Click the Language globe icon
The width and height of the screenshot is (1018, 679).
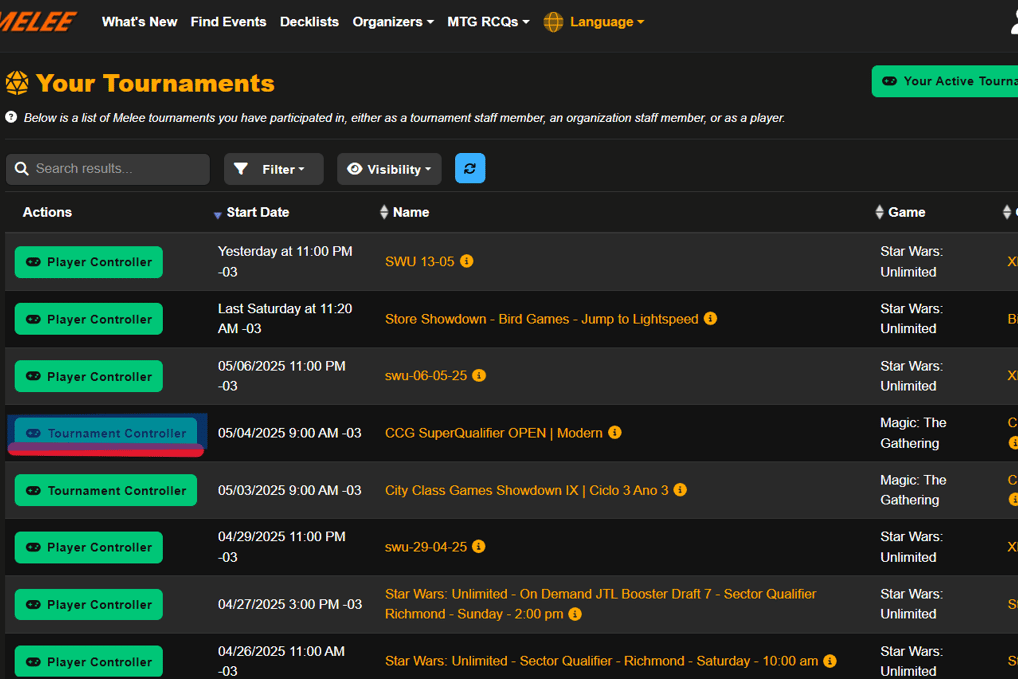click(553, 22)
